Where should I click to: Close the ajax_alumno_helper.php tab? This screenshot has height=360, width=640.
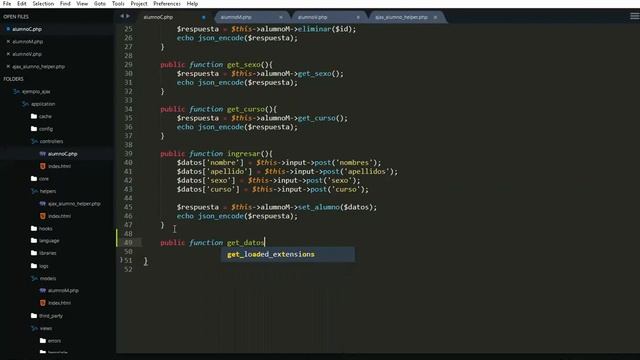(435, 17)
